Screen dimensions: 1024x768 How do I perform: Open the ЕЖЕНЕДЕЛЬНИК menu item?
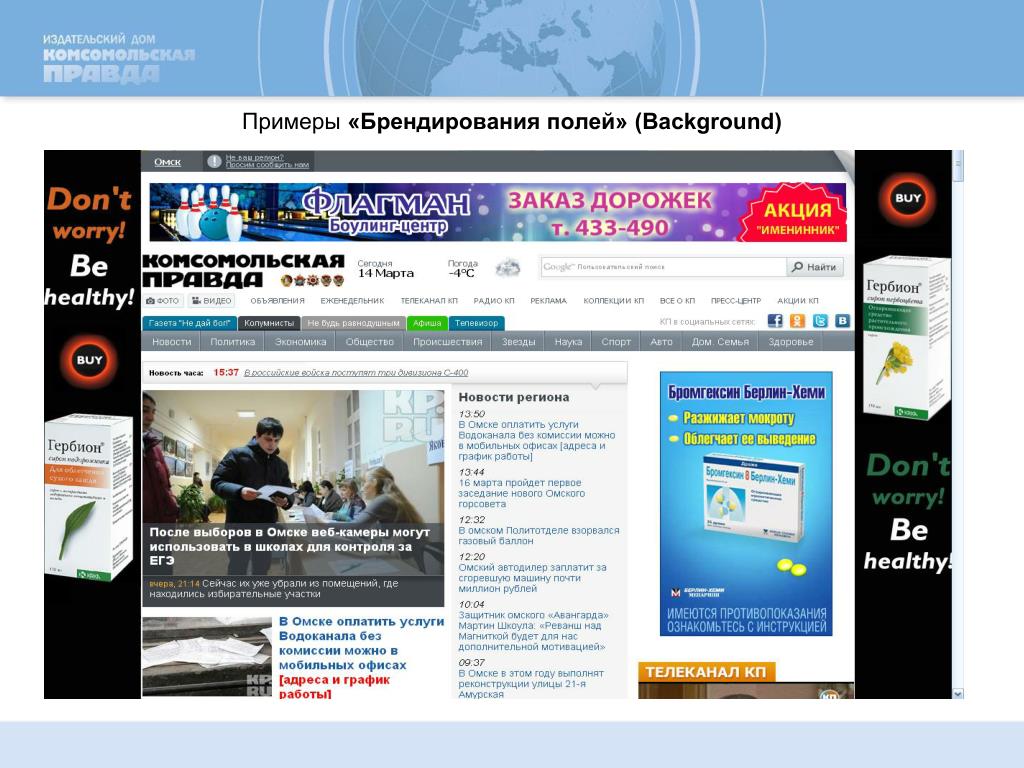click(x=352, y=300)
